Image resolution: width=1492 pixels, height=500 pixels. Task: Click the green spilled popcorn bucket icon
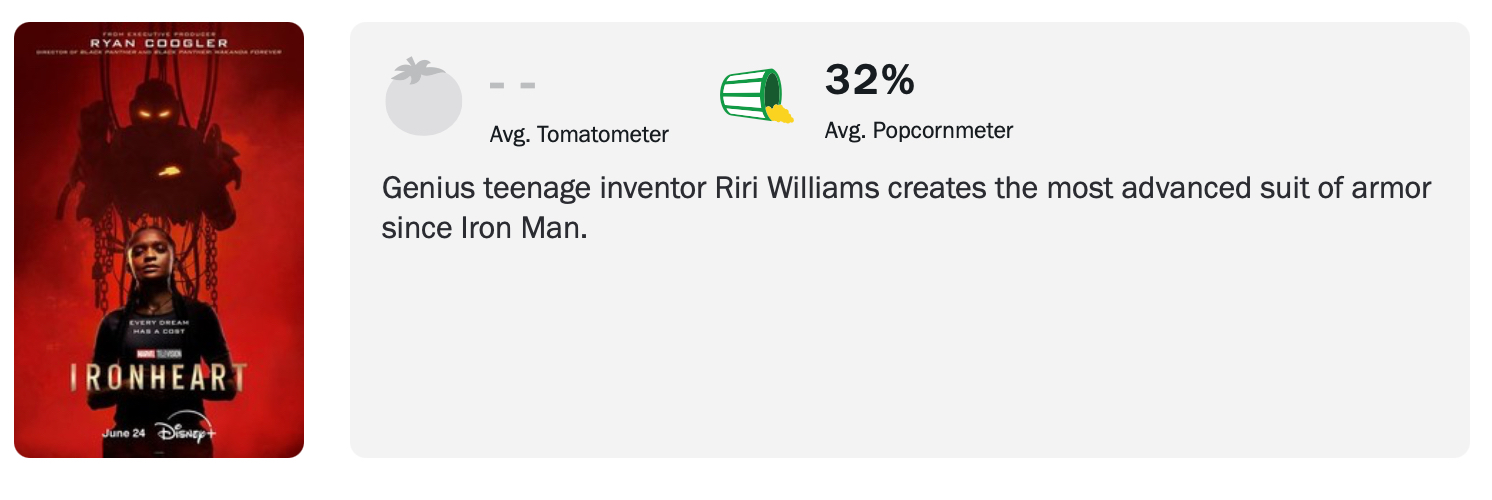pyautogui.click(x=751, y=95)
